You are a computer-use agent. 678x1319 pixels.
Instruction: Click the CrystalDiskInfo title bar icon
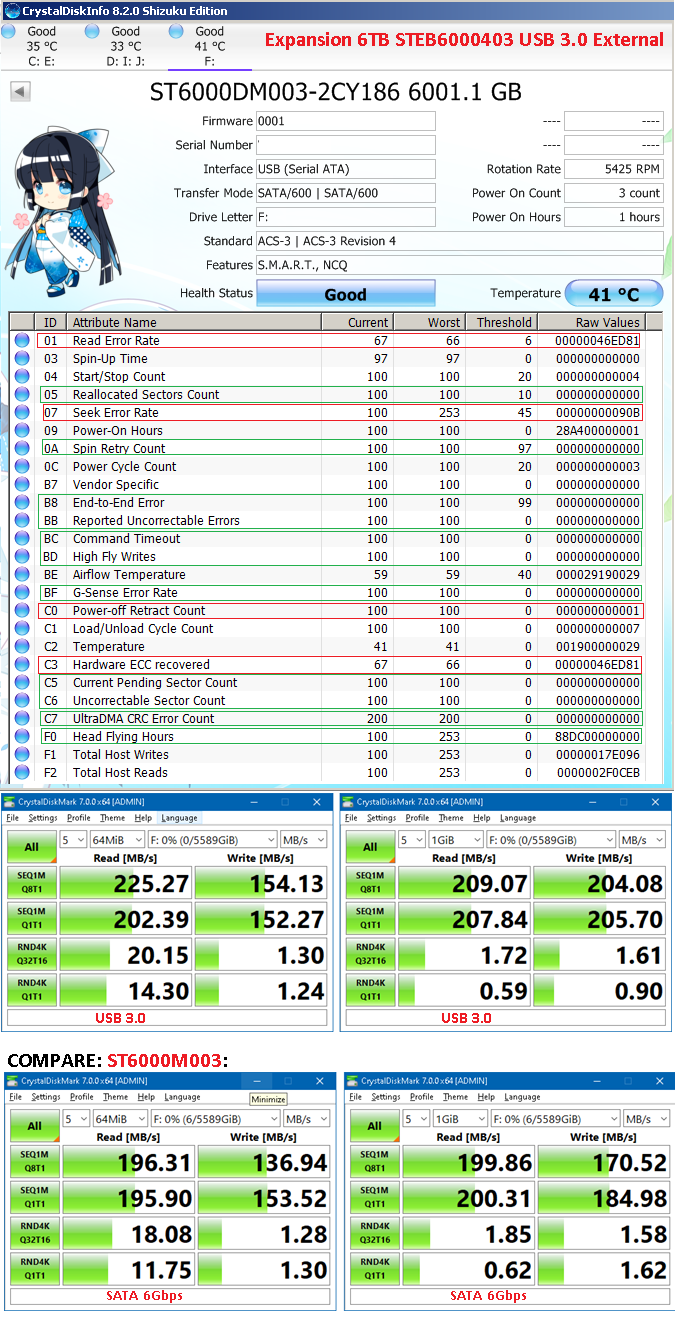tap(10, 11)
